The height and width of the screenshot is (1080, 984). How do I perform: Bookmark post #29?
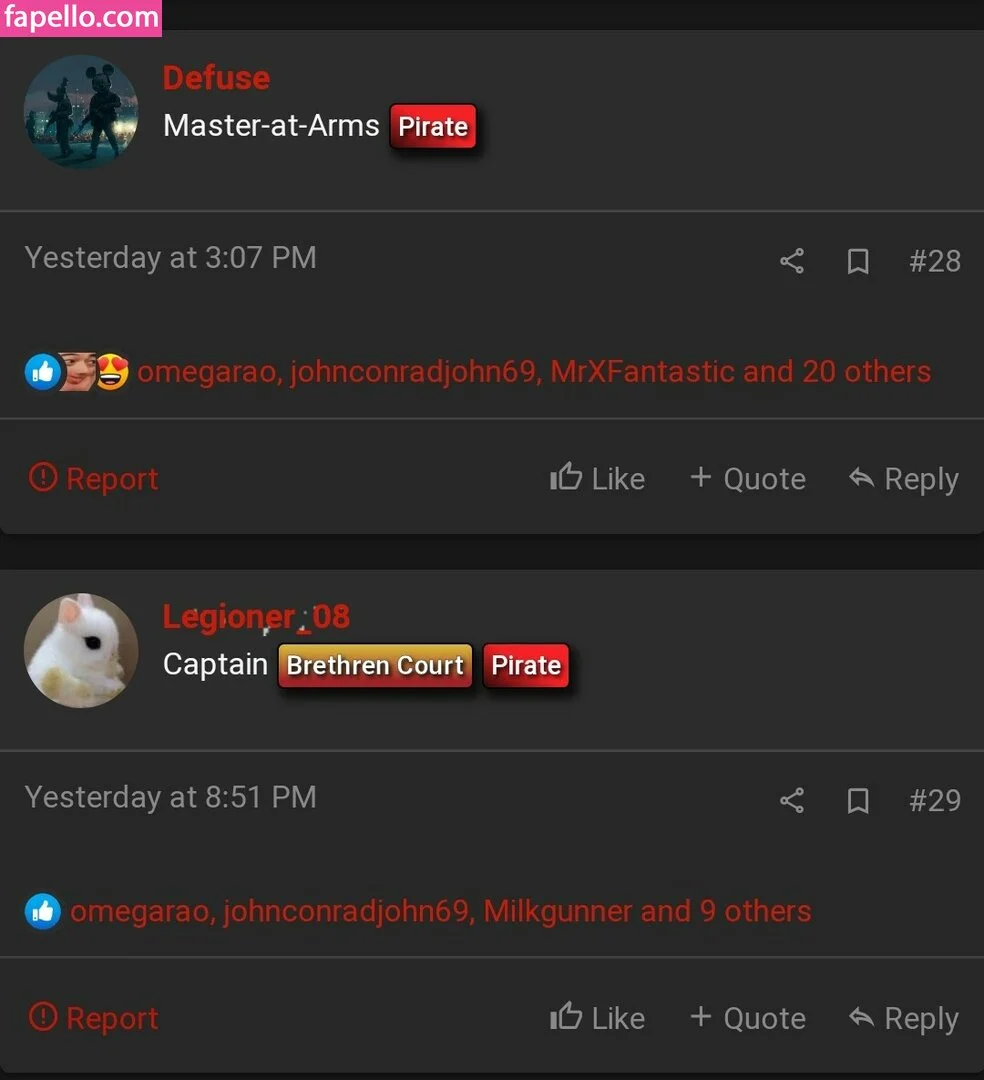coord(857,801)
